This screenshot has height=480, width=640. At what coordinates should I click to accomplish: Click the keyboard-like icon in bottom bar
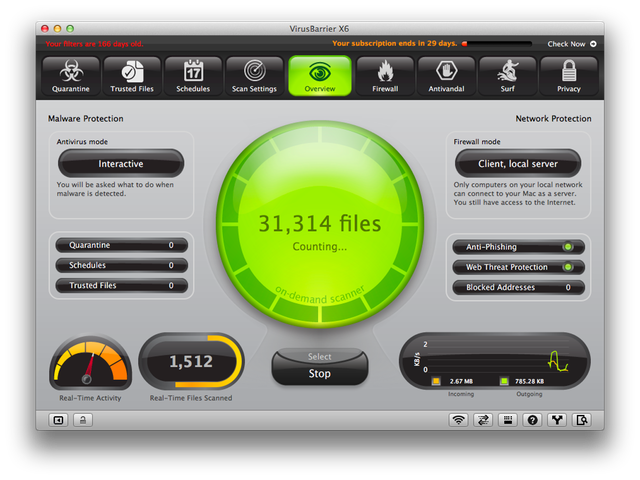508,420
